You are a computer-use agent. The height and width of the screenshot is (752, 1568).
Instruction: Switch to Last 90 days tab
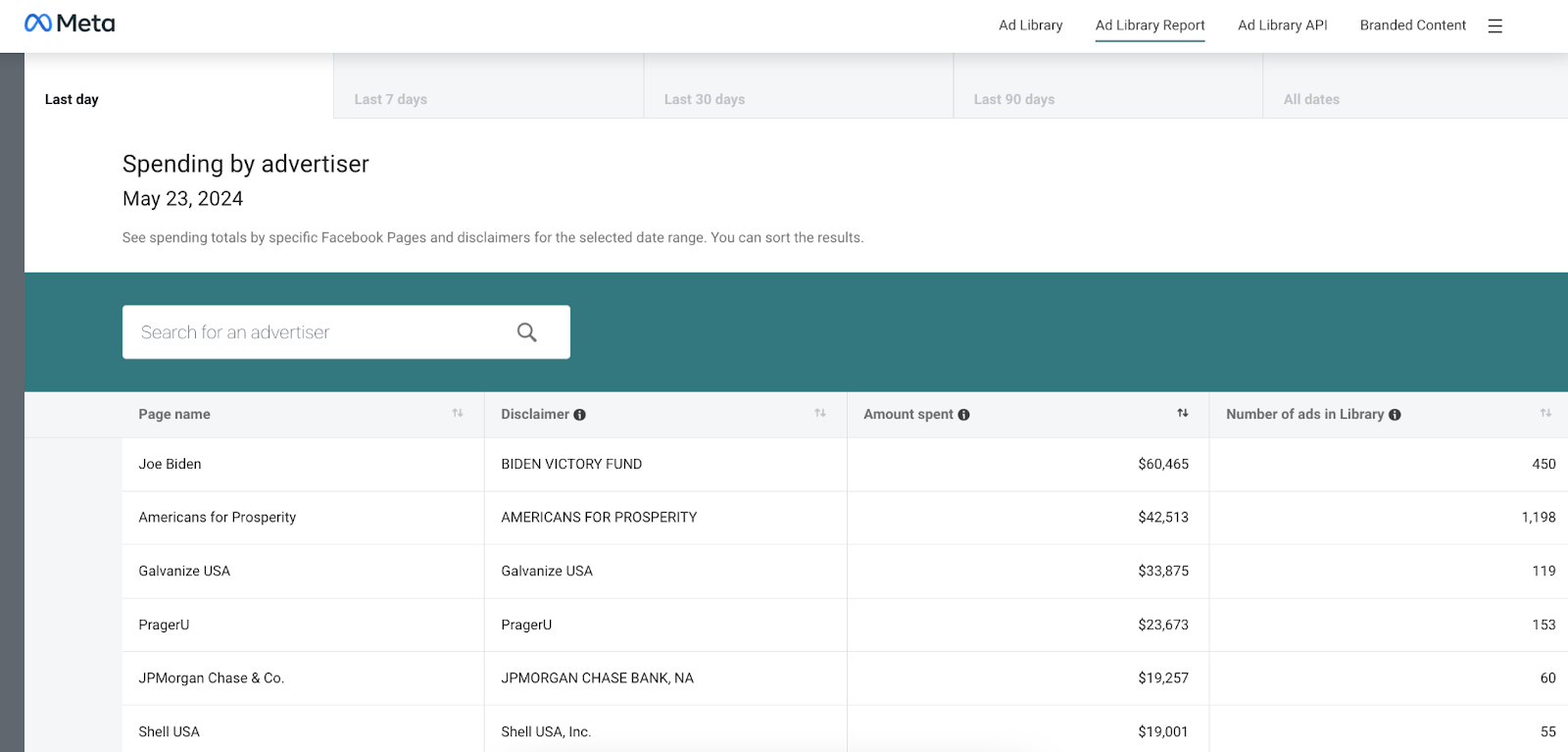coord(1108,86)
